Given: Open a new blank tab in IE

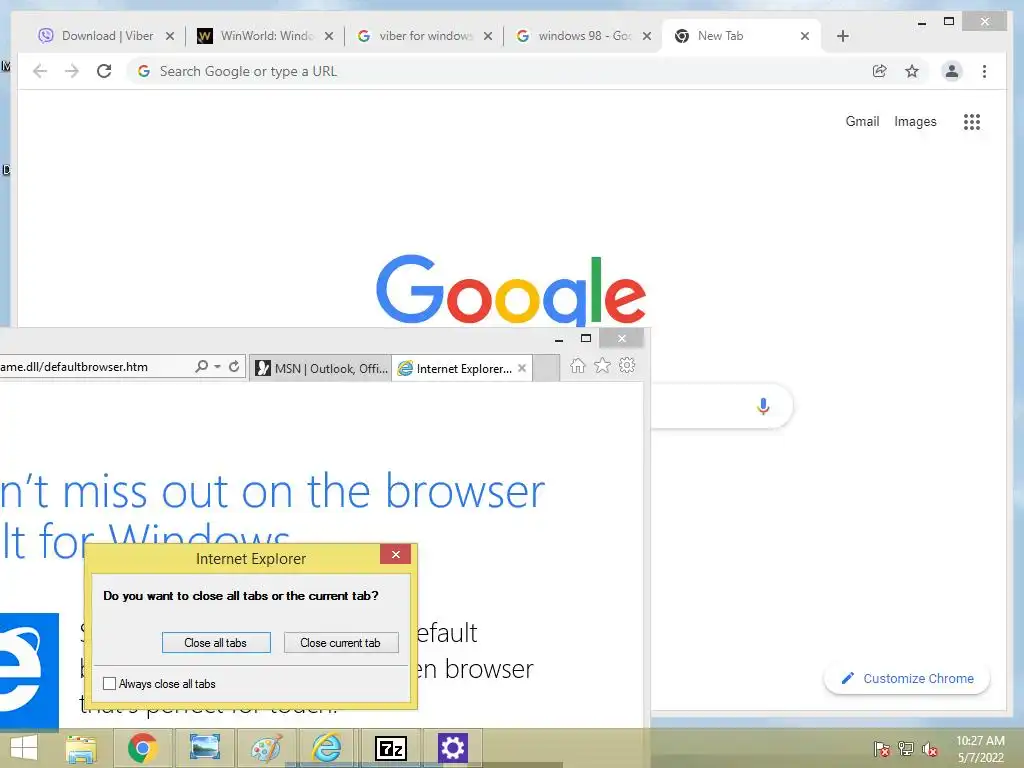Looking at the screenshot, I should (546, 368).
